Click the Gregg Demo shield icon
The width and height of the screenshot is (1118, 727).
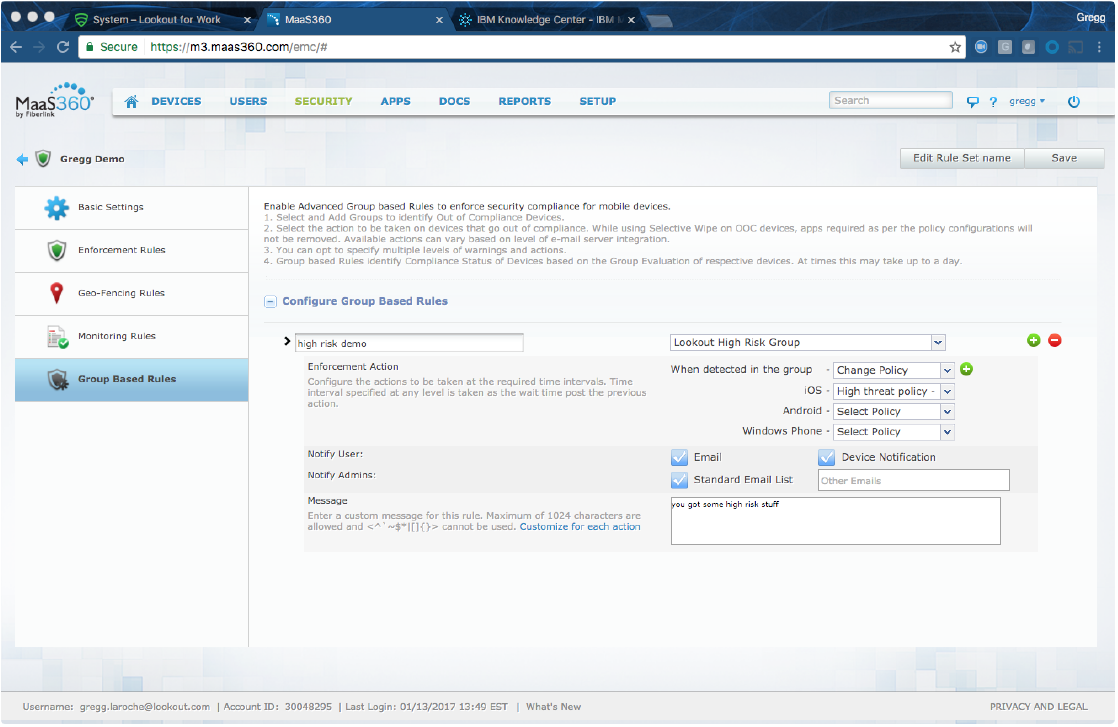(43, 158)
